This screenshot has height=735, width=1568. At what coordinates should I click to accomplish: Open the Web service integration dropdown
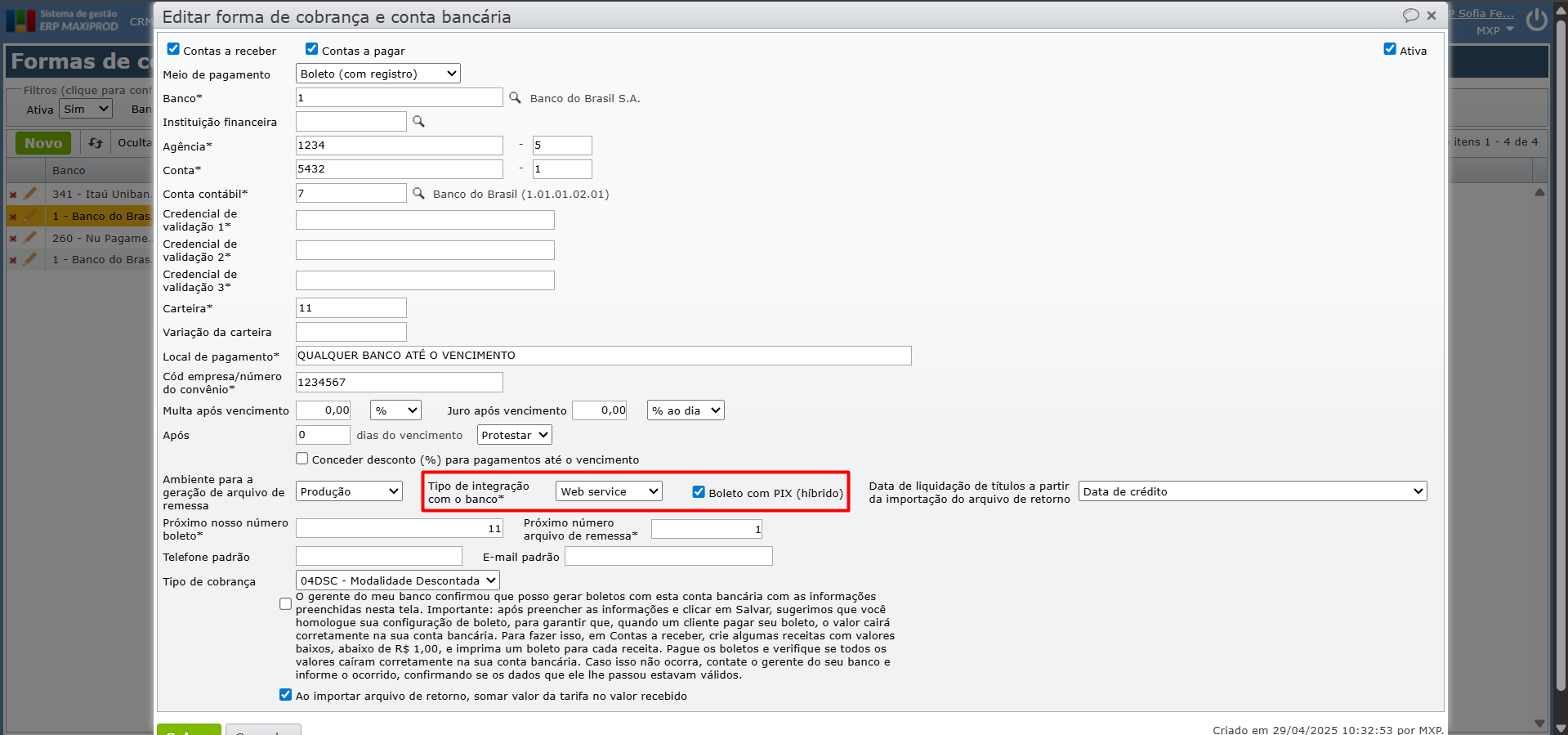pyautogui.click(x=609, y=491)
